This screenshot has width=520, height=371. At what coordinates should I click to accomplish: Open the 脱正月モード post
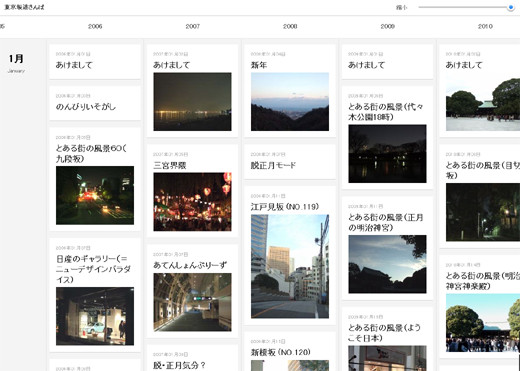290,162
